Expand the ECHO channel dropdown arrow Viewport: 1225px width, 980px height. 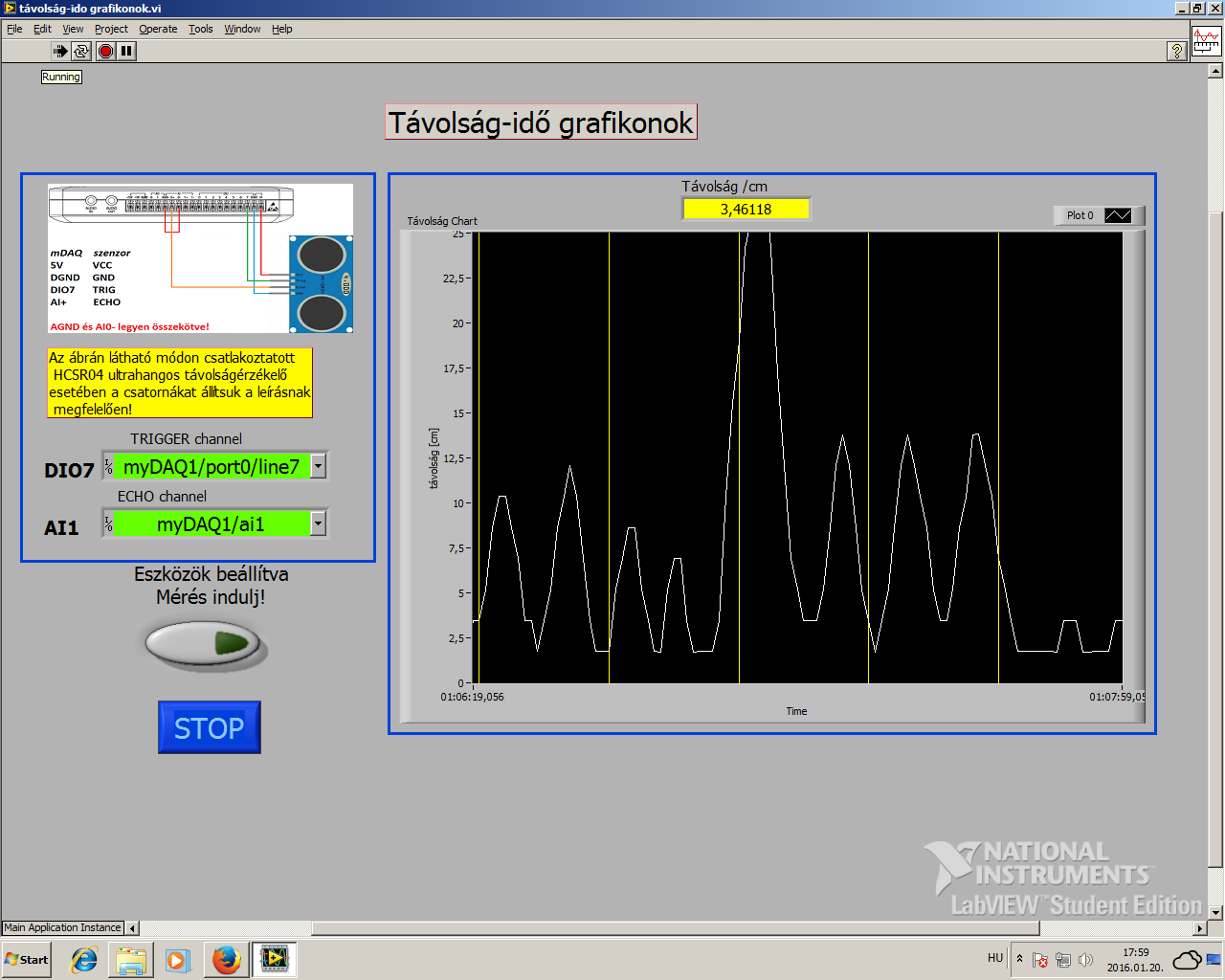[319, 523]
